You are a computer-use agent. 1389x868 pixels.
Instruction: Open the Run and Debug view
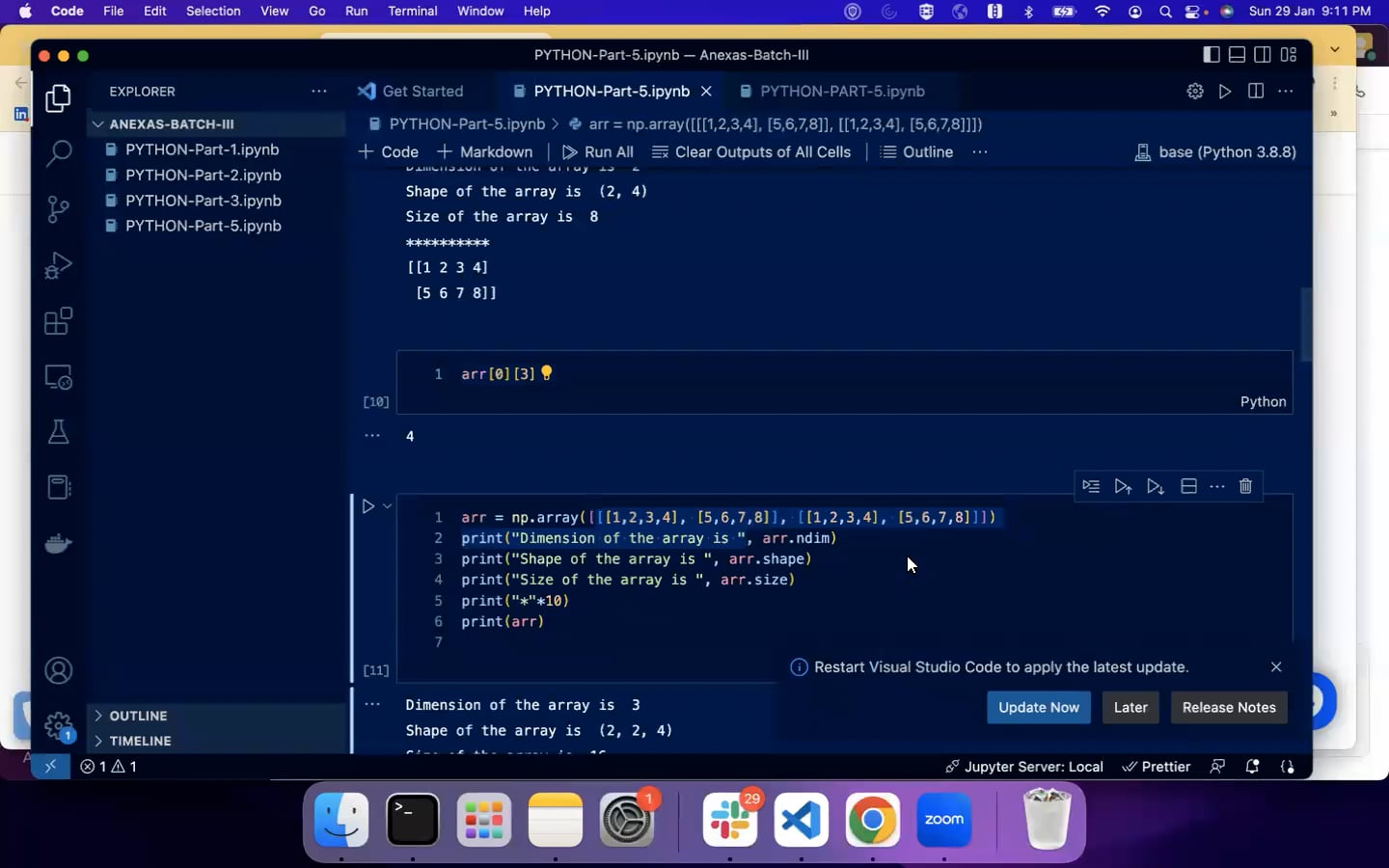(59, 265)
